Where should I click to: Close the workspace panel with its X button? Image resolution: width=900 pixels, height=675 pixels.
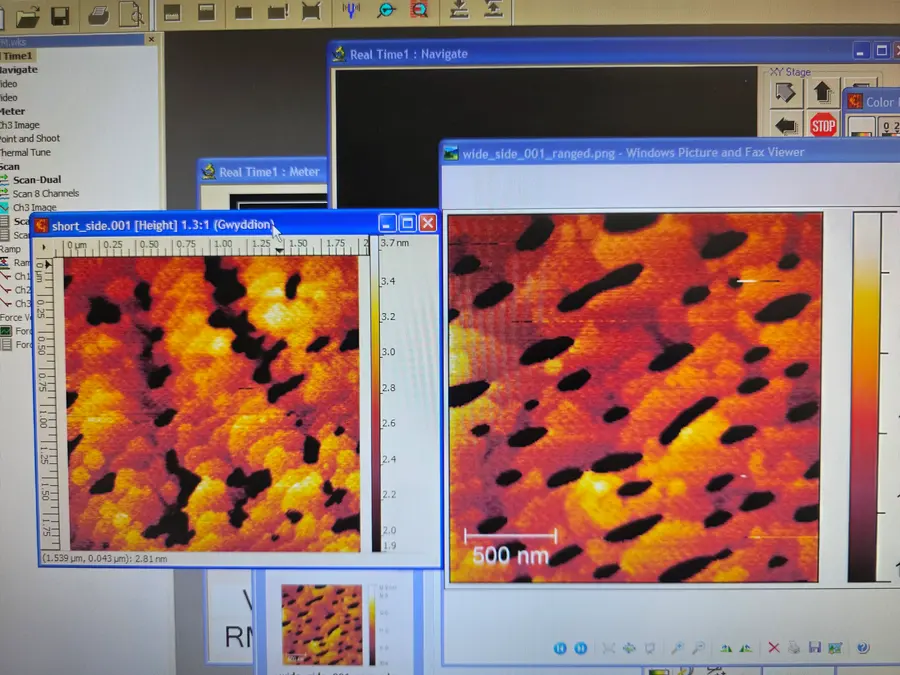(x=152, y=40)
